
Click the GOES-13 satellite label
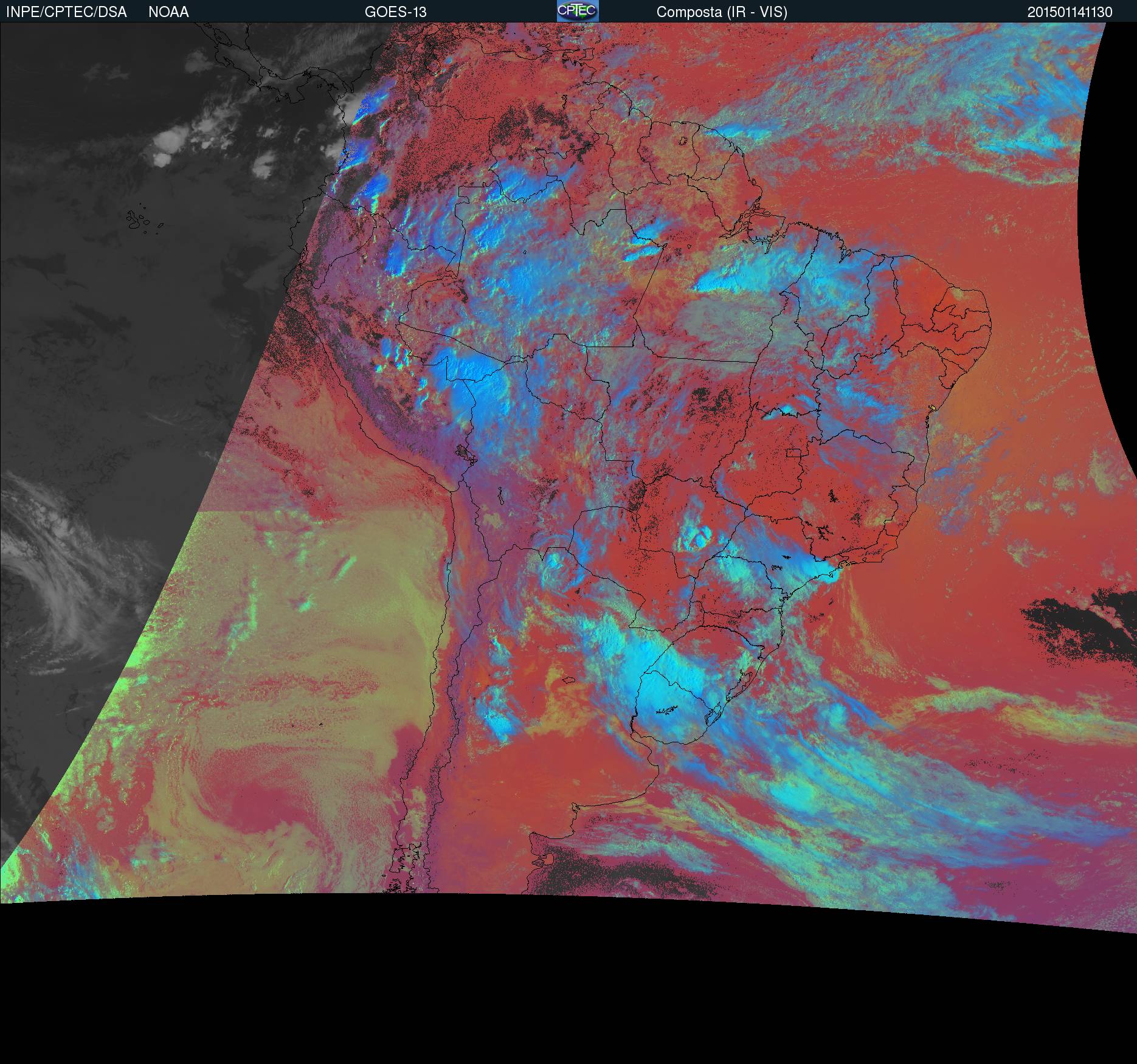(x=395, y=12)
